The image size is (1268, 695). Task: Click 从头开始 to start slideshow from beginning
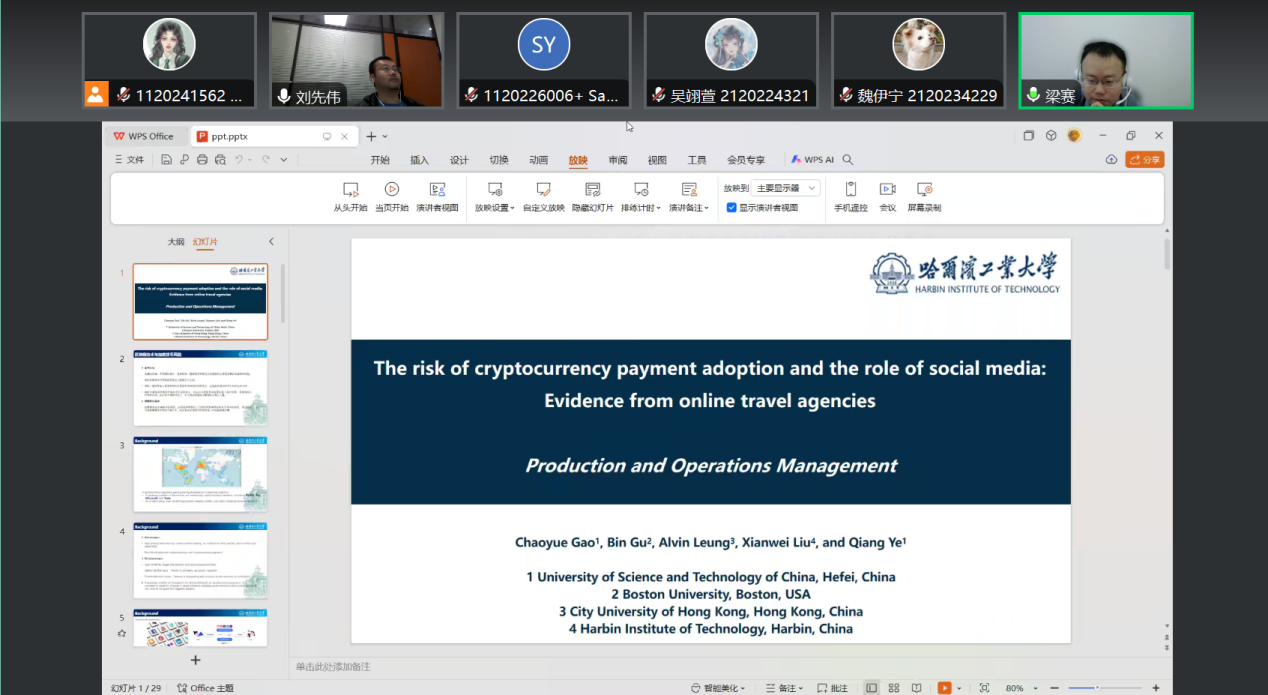350,196
